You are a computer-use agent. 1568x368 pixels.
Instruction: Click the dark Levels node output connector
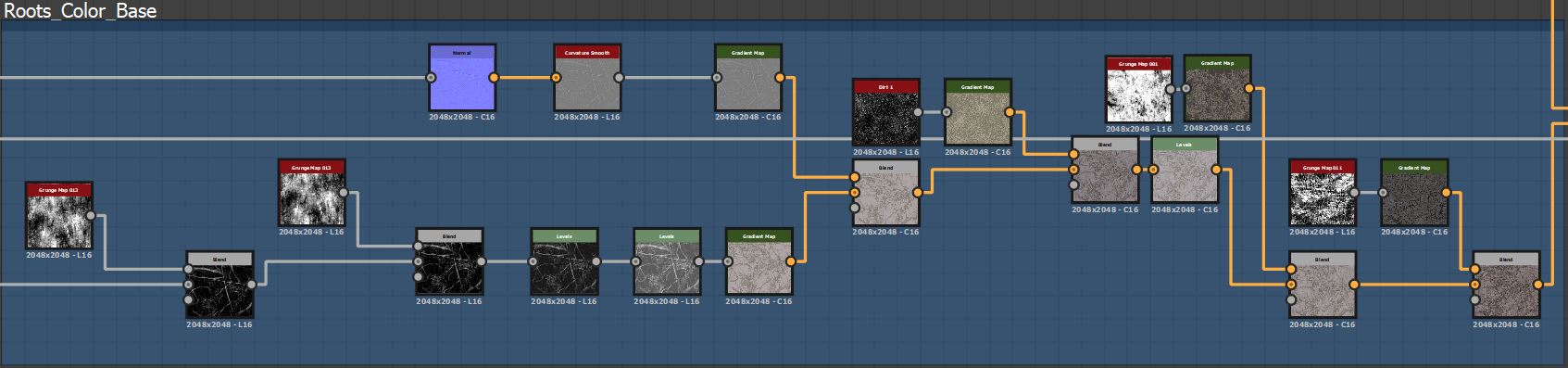click(x=596, y=262)
